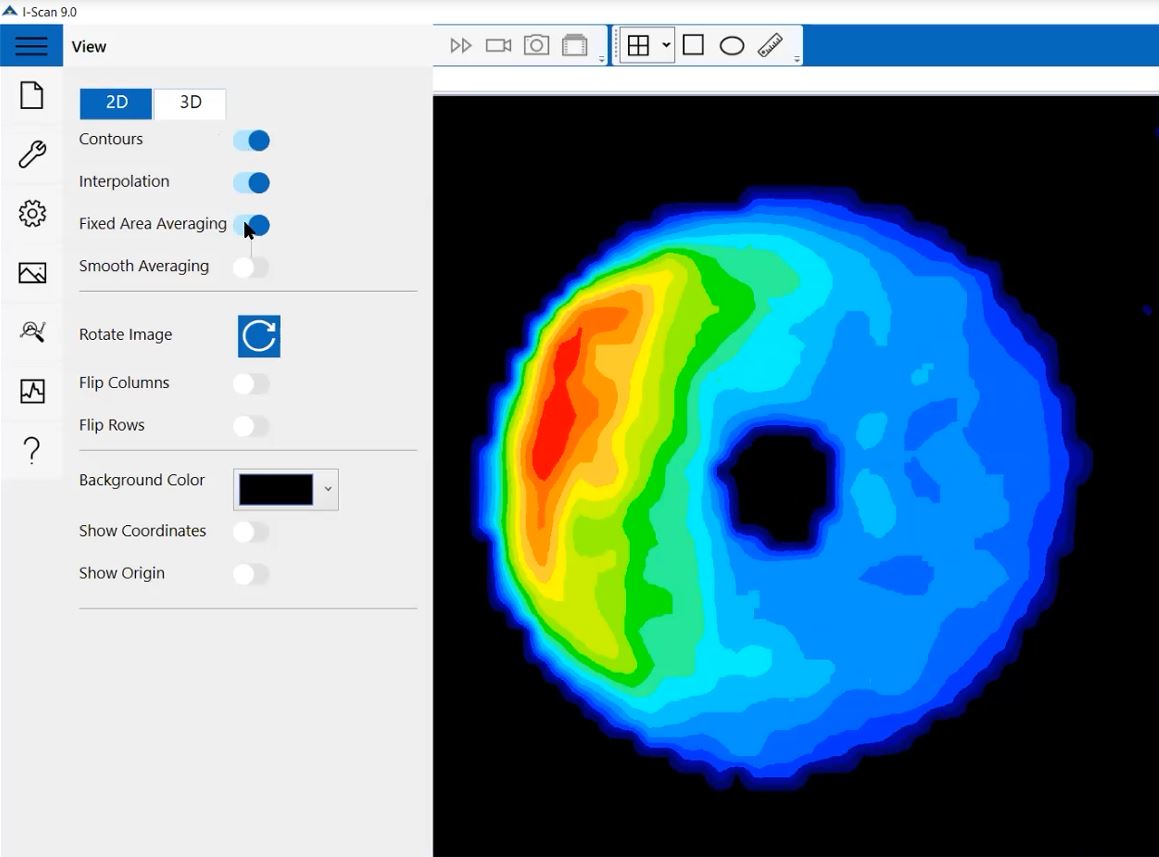Open the image view panel icon
Viewport: 1159px width, 857px height.
32,273
